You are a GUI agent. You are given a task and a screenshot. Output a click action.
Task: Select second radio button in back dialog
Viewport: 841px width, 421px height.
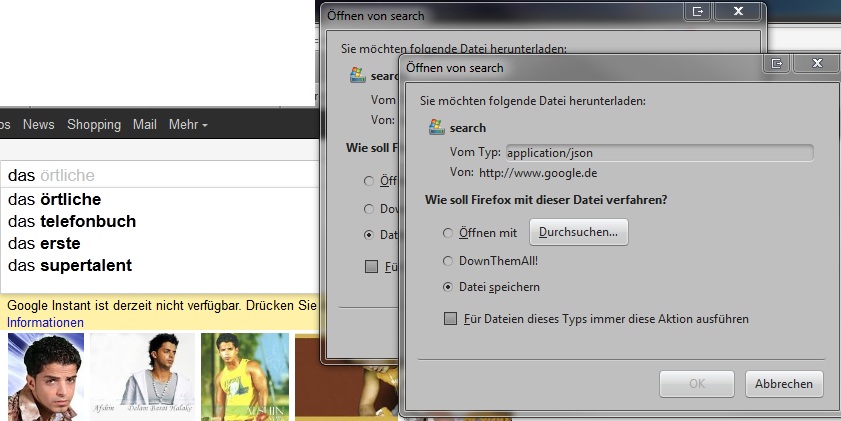[368, 209]
